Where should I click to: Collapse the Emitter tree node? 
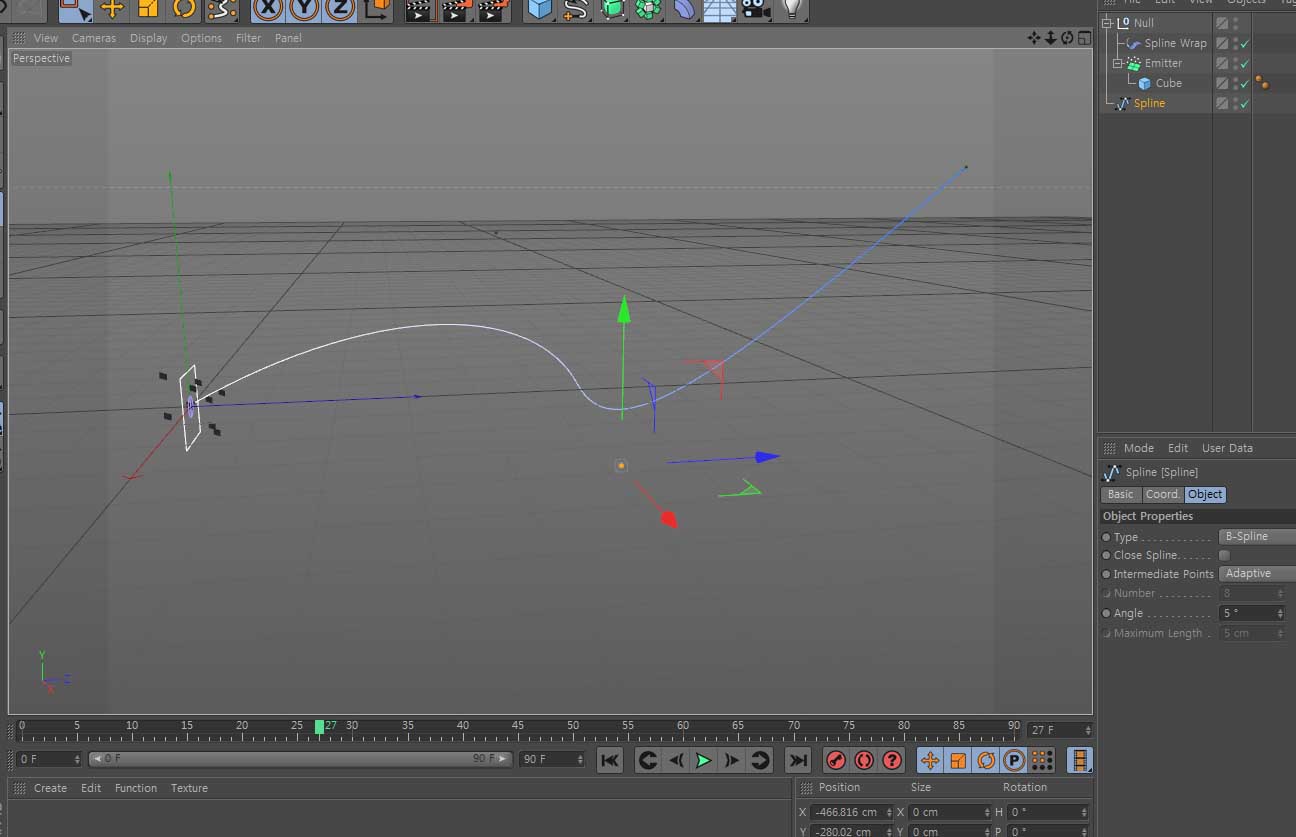1119,63
